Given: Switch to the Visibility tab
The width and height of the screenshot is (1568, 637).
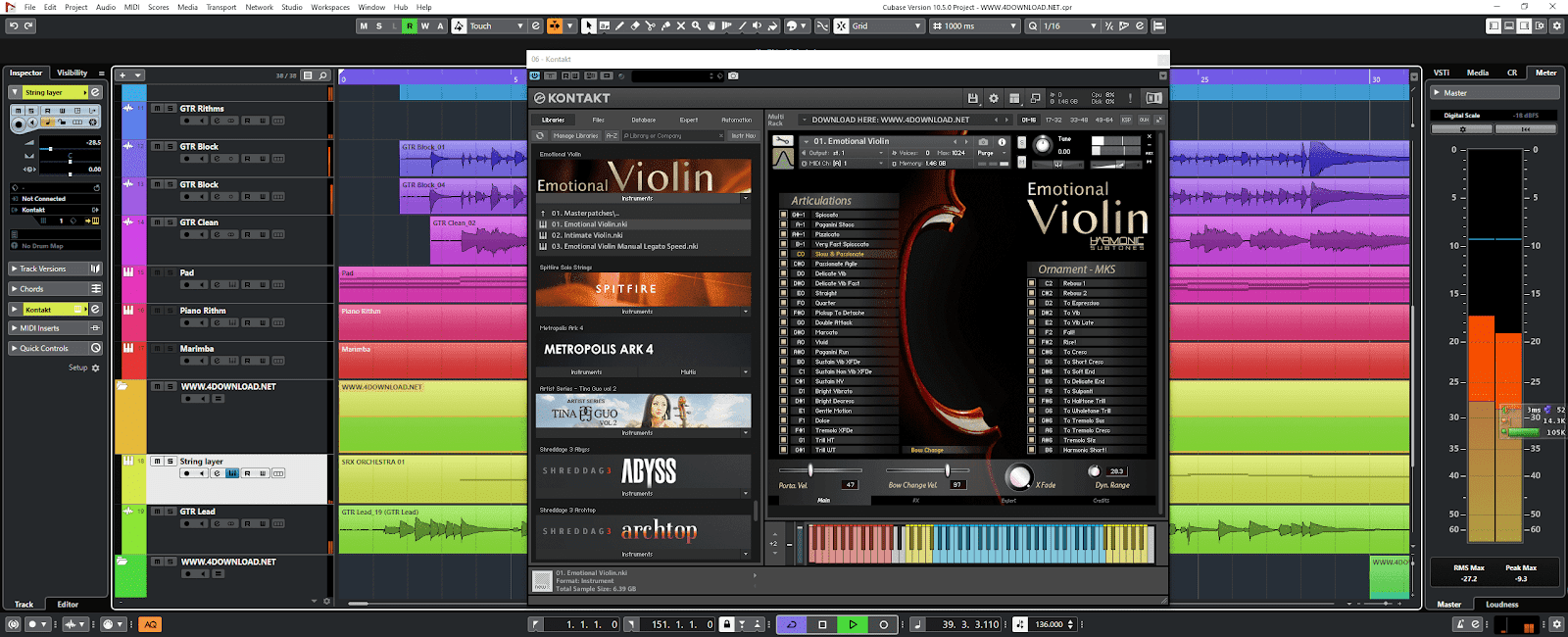Looking at the screenshot, I should pyautogui.click(x=72, y=73).
